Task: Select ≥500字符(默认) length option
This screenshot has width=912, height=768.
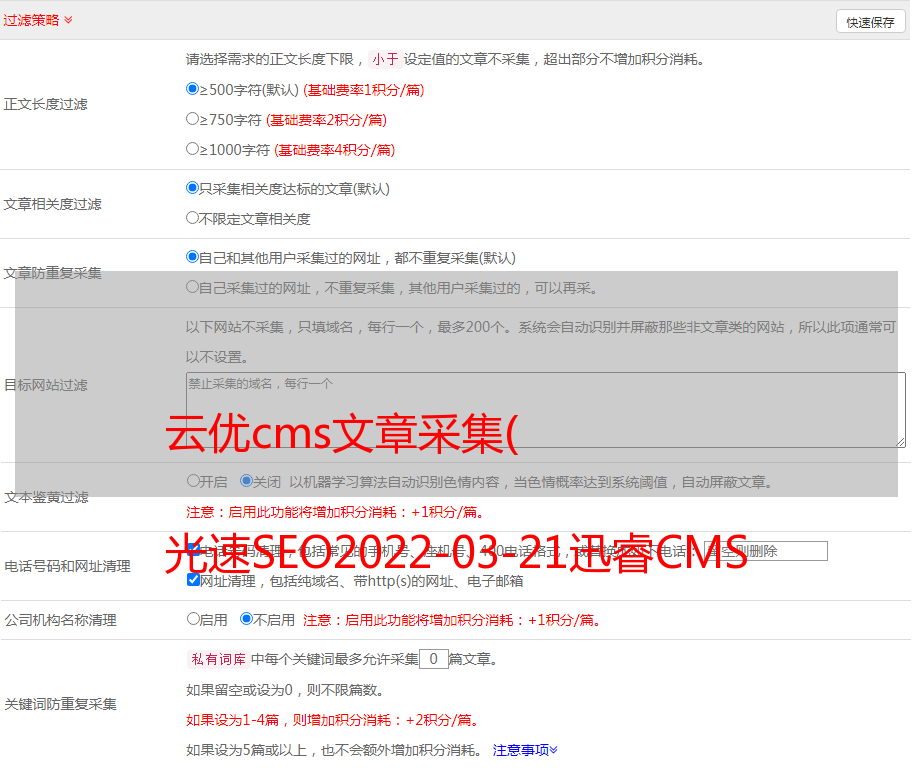Action: coord(193,89)
